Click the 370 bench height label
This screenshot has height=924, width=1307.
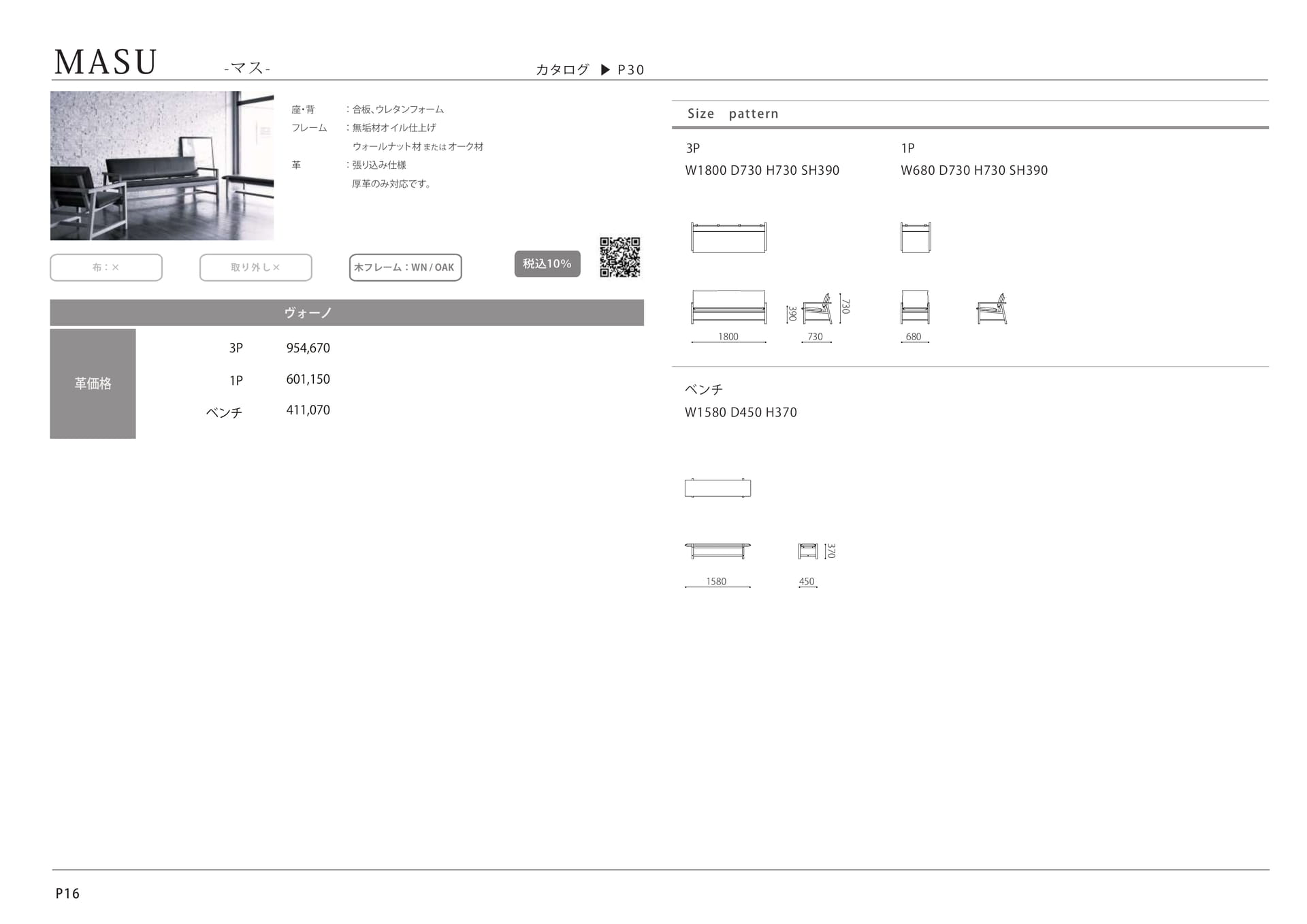(830, 550)
